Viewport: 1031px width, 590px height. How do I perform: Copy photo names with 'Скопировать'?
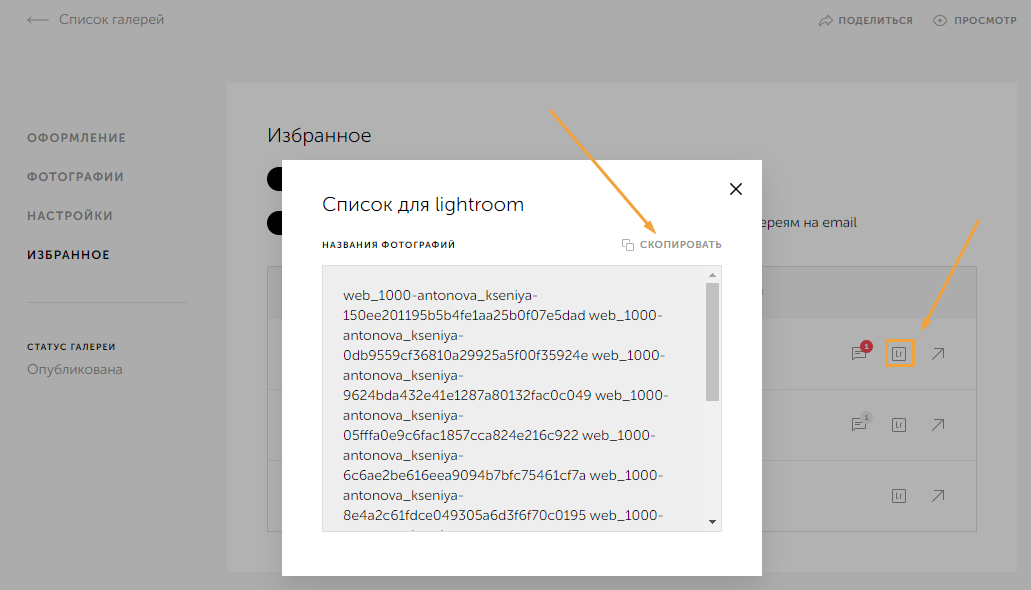point(671,245)
